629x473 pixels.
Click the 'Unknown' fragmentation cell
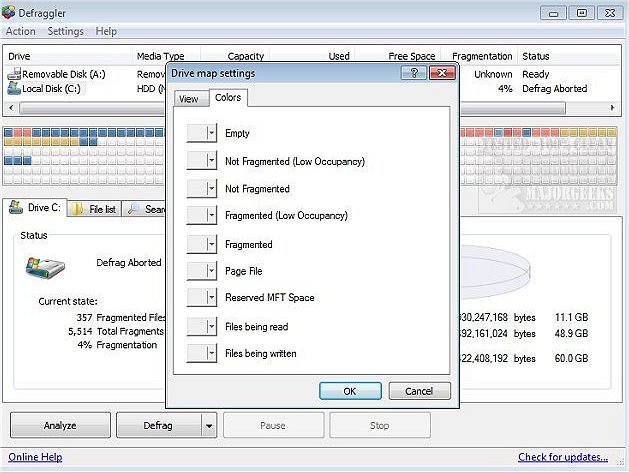pos(493,74)
